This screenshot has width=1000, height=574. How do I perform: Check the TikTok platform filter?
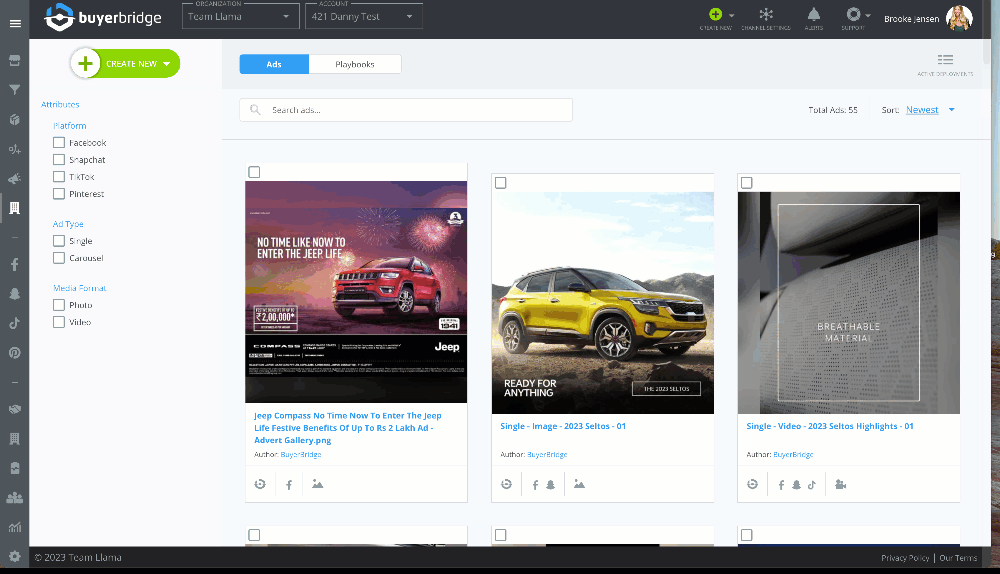point(59,177)
